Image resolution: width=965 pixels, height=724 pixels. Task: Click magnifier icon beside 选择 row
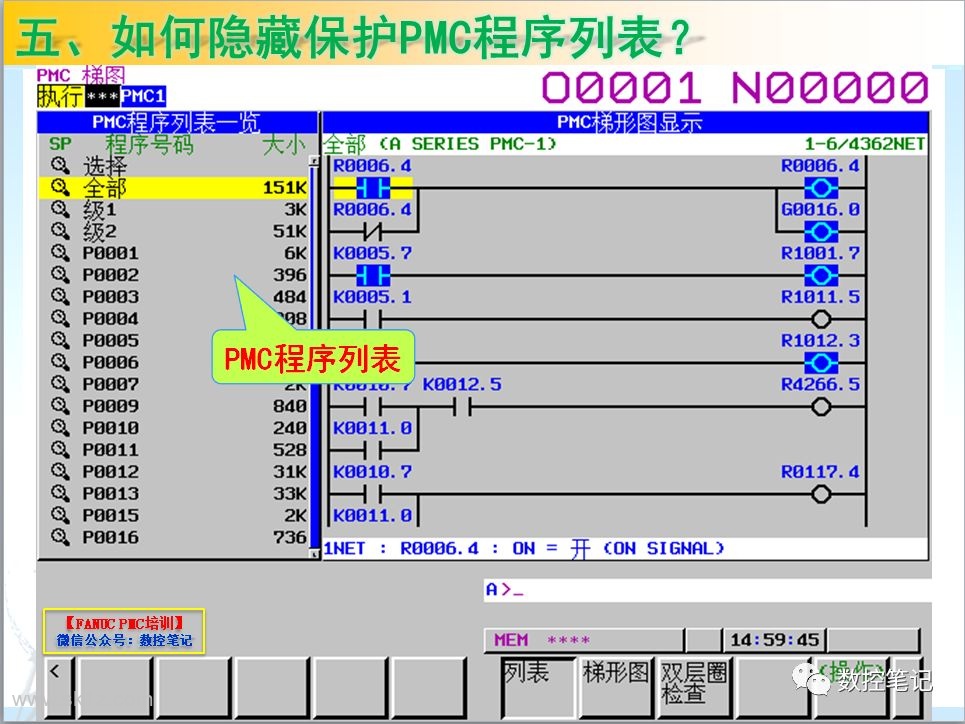coord(60,165)
